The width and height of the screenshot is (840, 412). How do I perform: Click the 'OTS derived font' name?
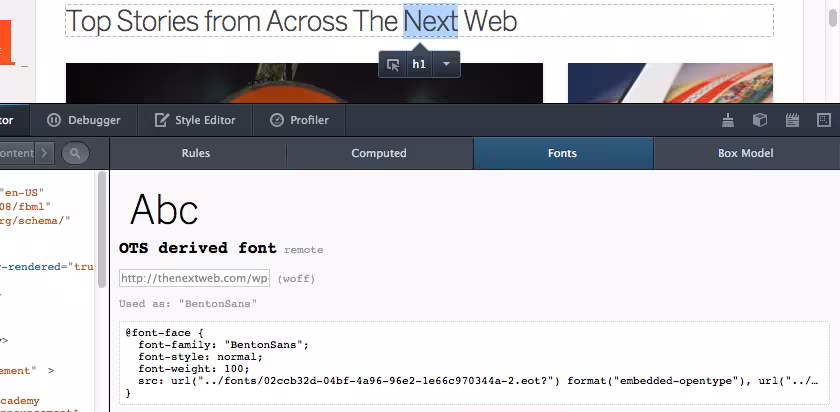pos(198,248)
